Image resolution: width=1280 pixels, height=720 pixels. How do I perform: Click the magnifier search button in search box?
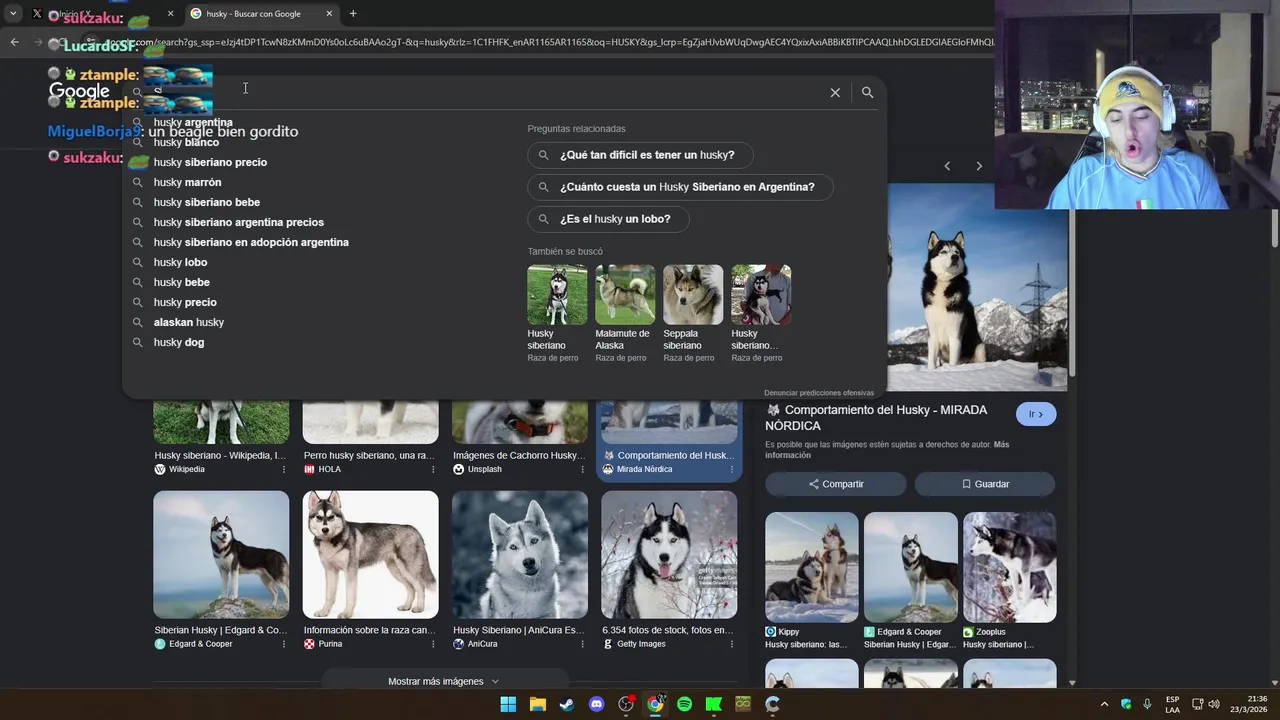click(867, 92)
